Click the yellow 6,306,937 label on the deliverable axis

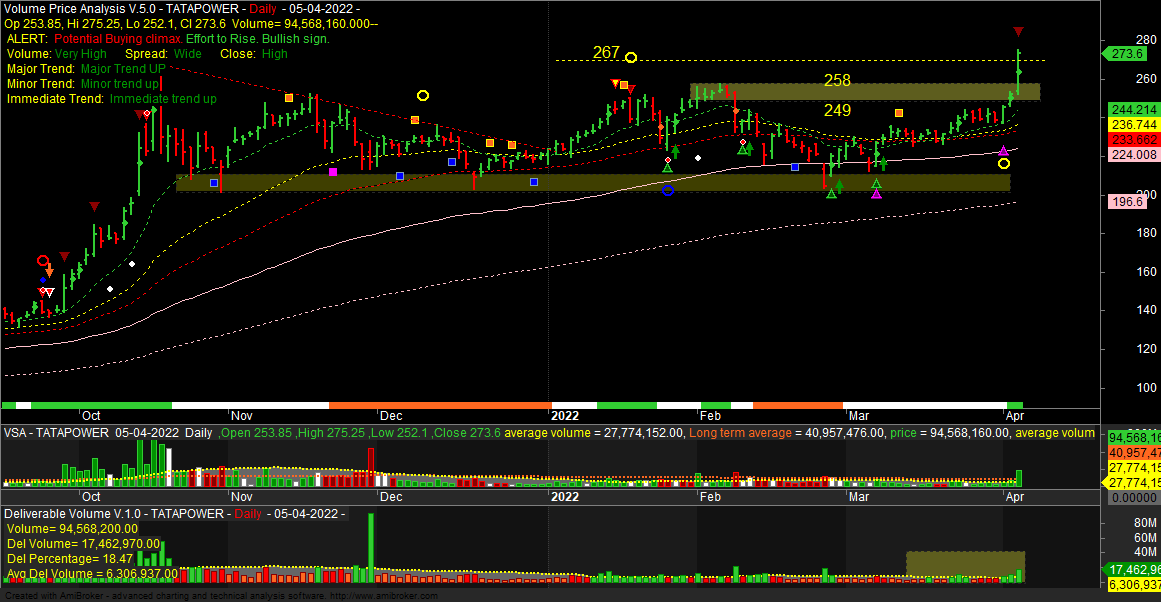click(x=1134, y=585)
